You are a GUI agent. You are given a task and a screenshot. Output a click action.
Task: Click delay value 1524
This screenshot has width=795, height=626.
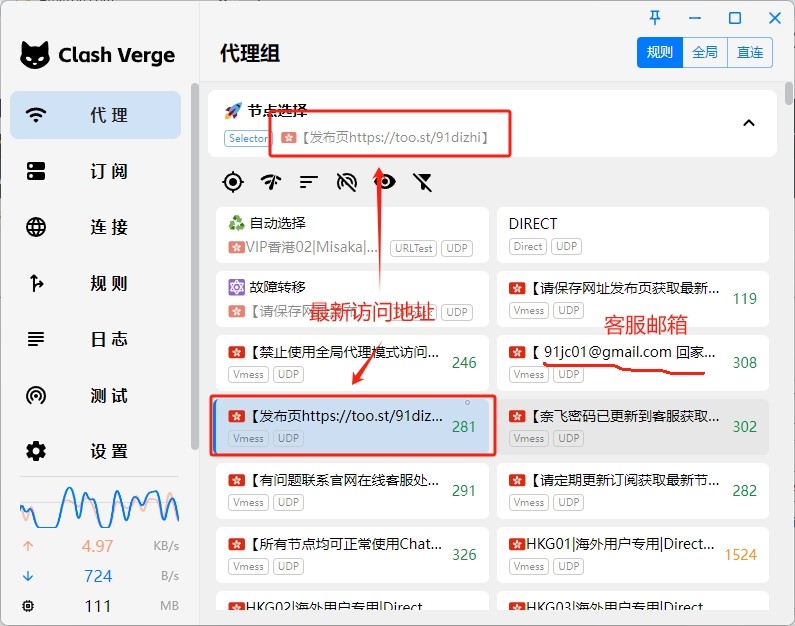pos(741,555)
